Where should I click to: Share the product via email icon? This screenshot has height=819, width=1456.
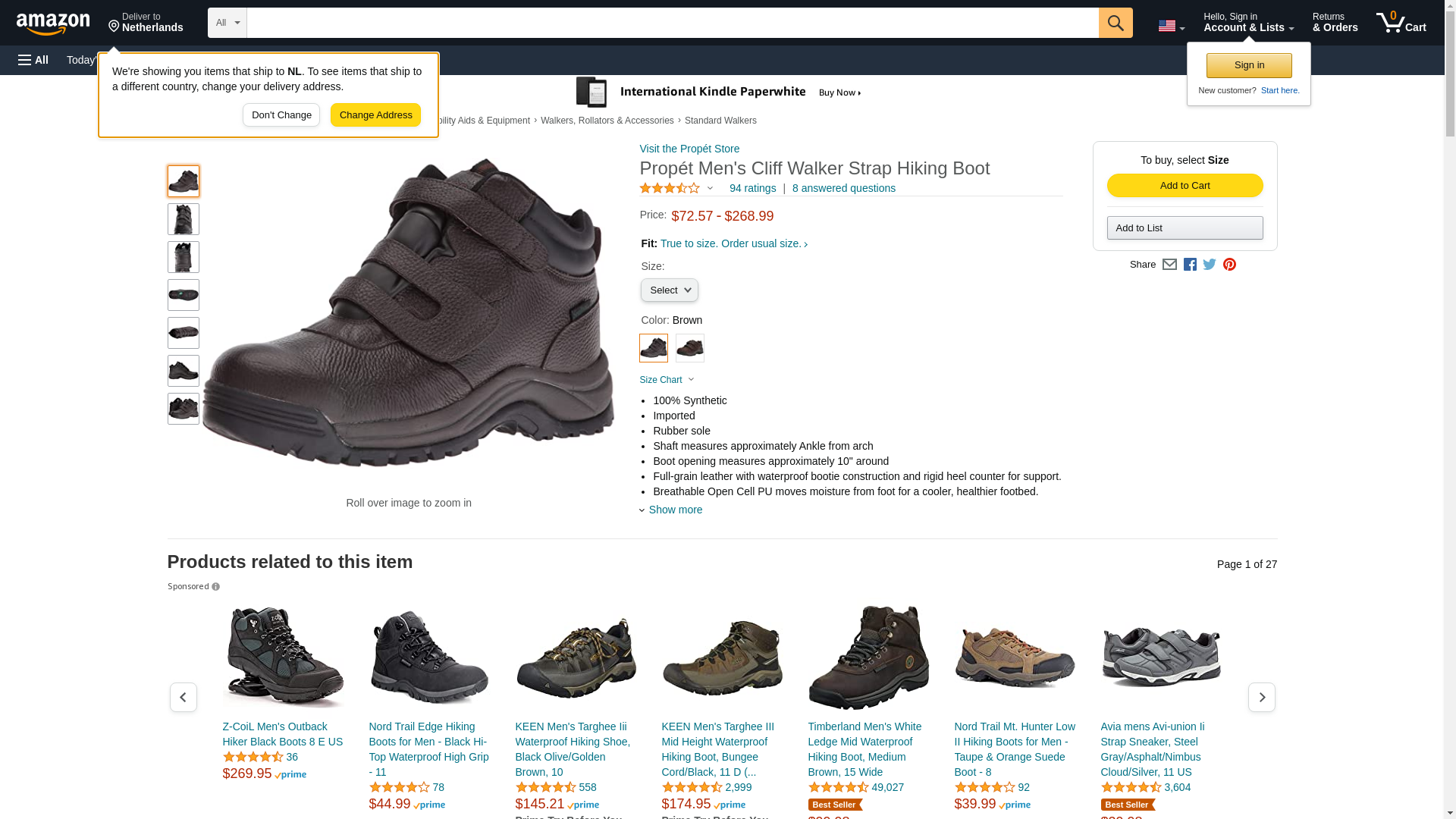click(1169, 265)
